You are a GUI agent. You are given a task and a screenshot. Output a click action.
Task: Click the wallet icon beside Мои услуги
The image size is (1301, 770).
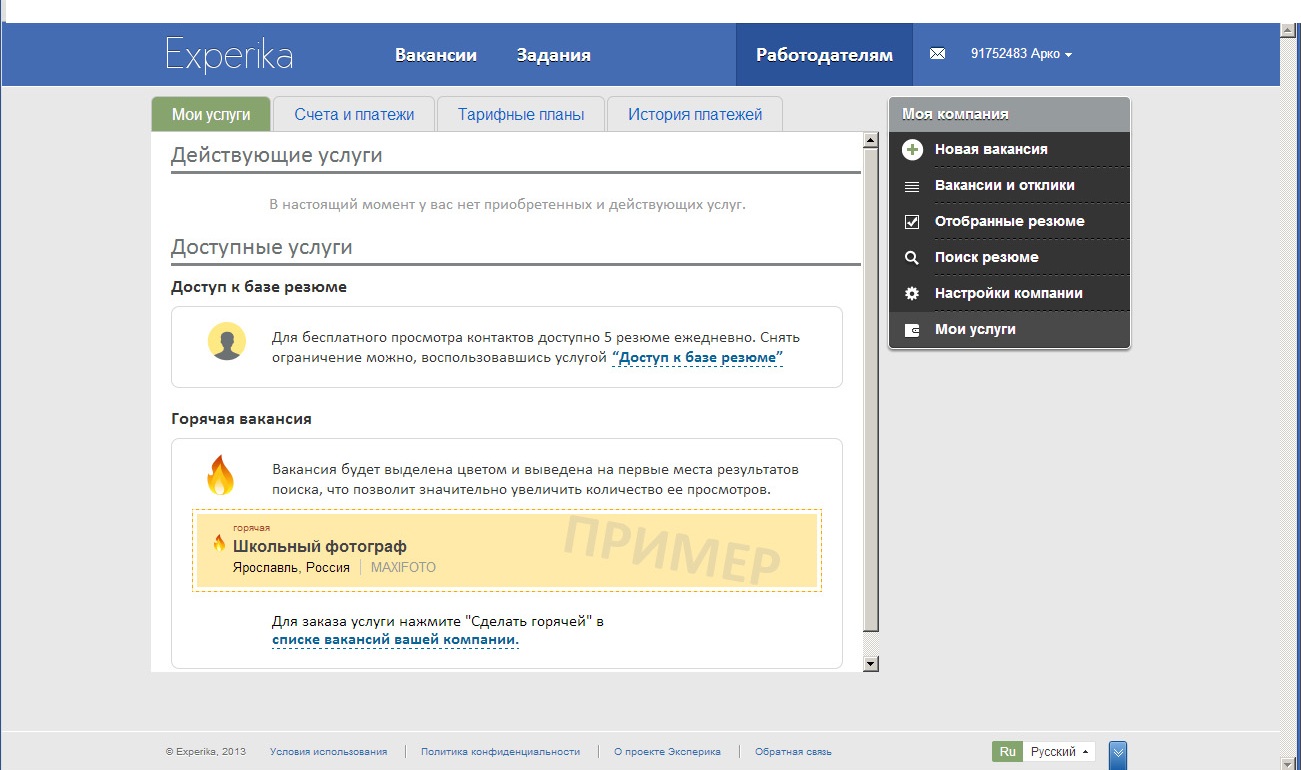click(911, 330)
